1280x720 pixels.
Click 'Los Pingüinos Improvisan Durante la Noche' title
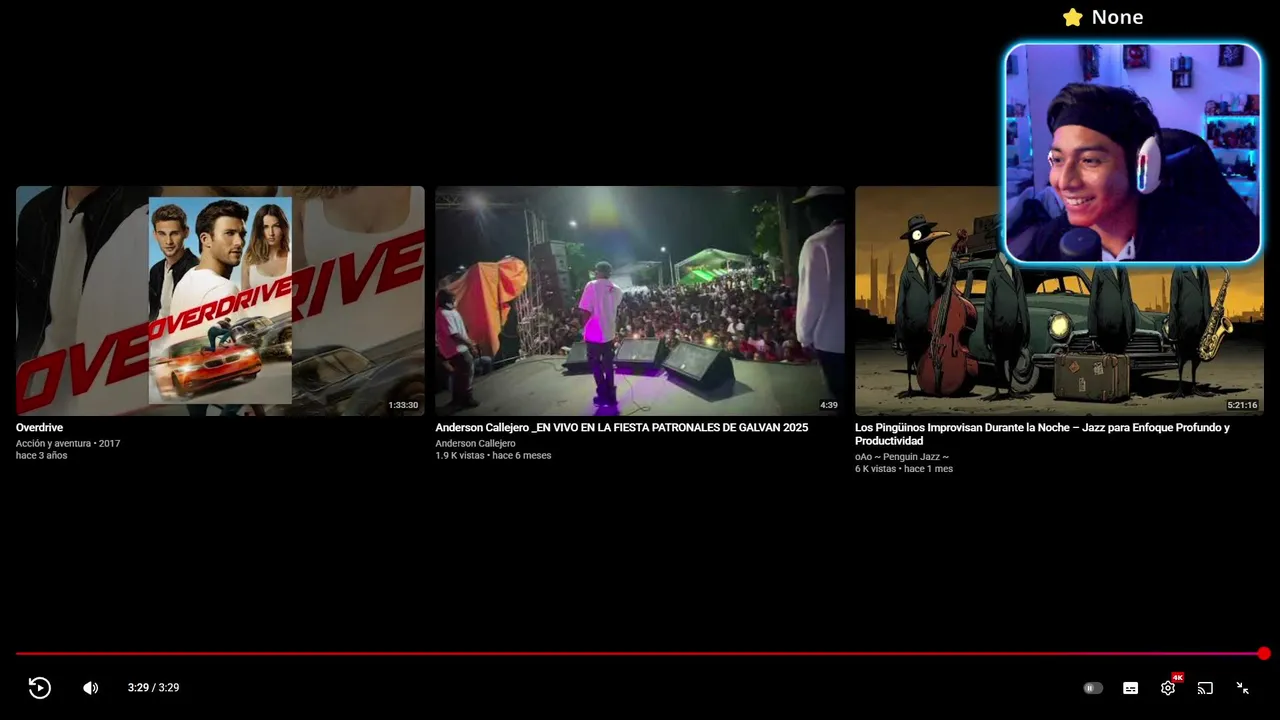(1042, 434)
